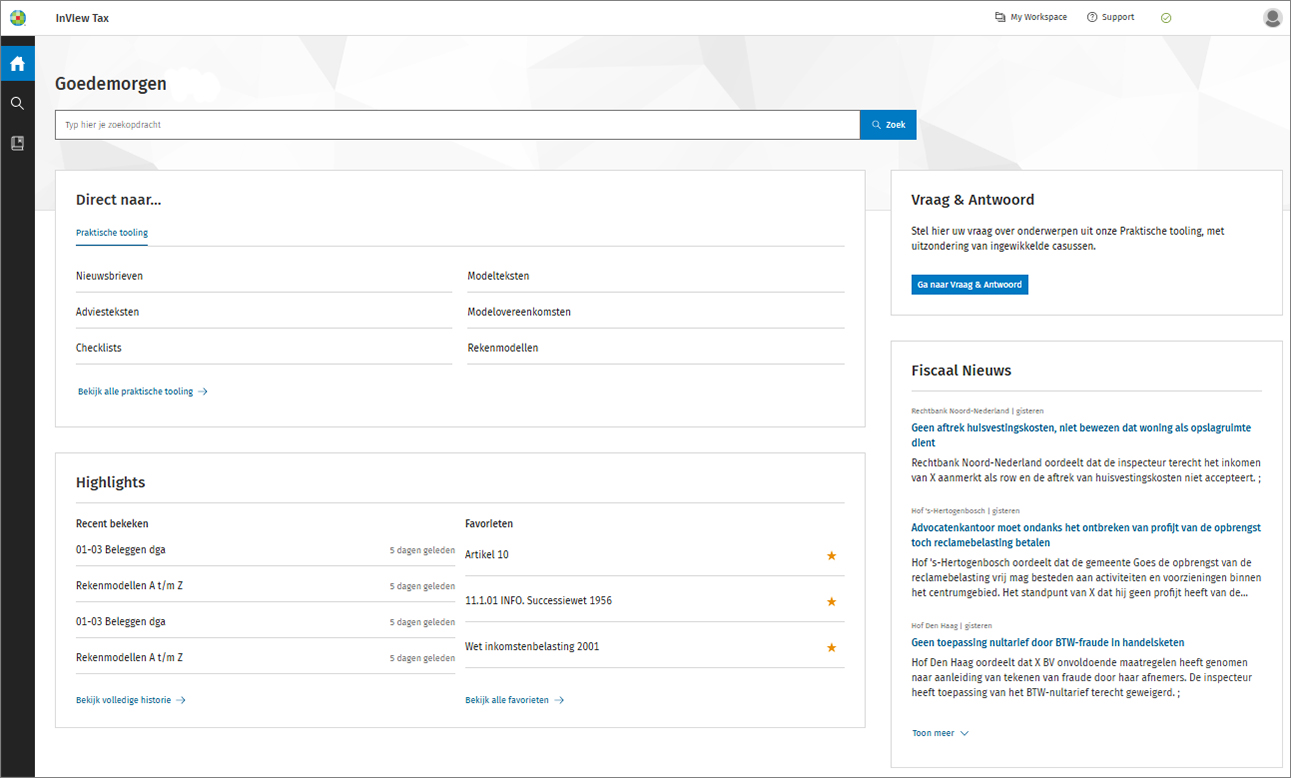Open Bekijk alle praktische tooling link
The image size is (1291, 778).
[x=142, y=392]
